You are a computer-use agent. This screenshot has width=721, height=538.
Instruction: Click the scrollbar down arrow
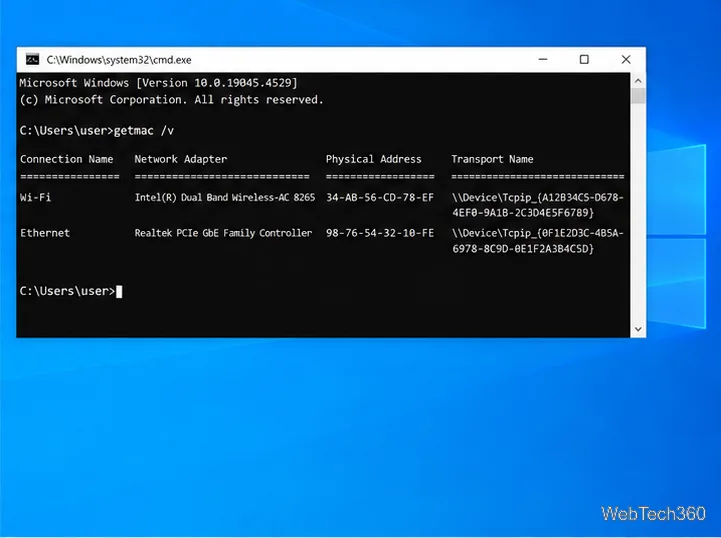[x=638, y=329]
